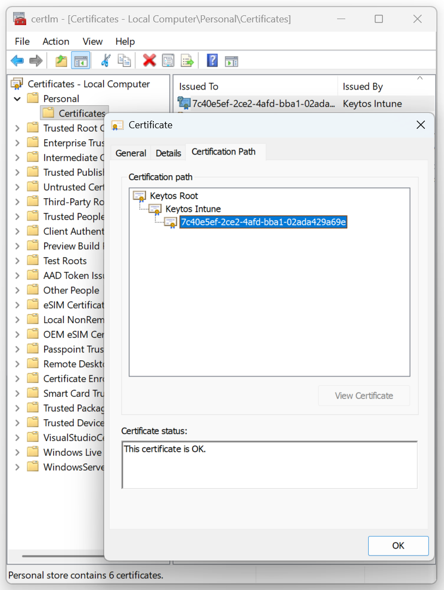The height and width of the screenshot is (590, 444).
Task: Click the 'This certificate is OK.' status text
Action: pyautogui.click(x=165, y=449)
